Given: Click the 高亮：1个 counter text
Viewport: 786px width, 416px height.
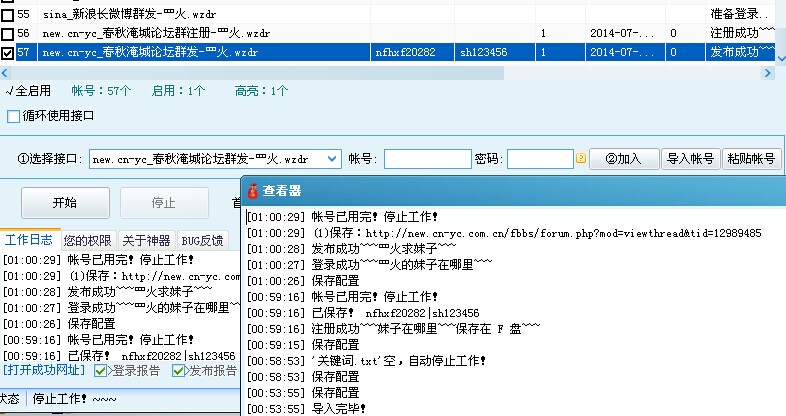Looking at the screenshot, I should pyautogui.click(x=262, y=91).
